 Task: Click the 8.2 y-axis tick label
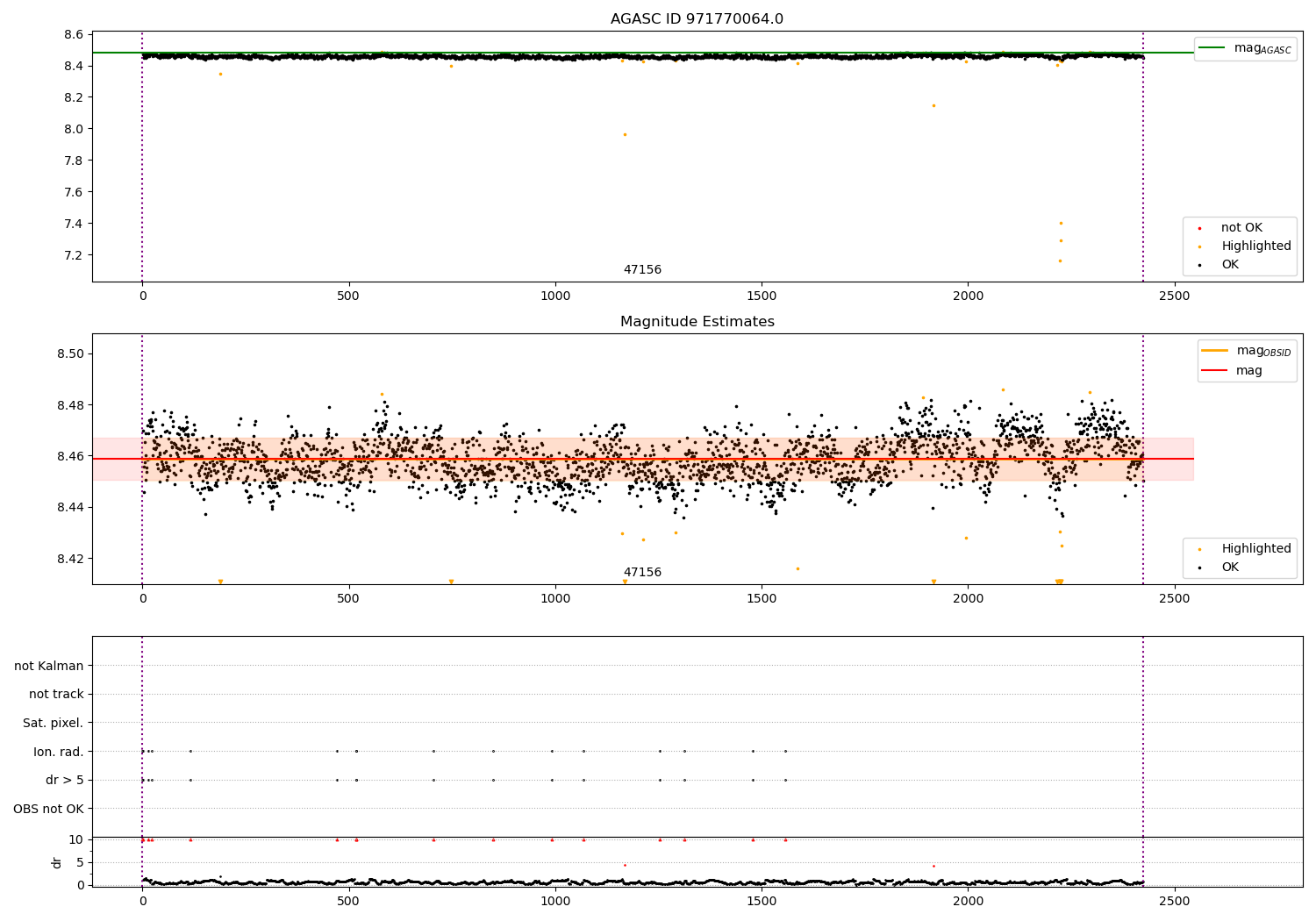click(x=75, y=97)
